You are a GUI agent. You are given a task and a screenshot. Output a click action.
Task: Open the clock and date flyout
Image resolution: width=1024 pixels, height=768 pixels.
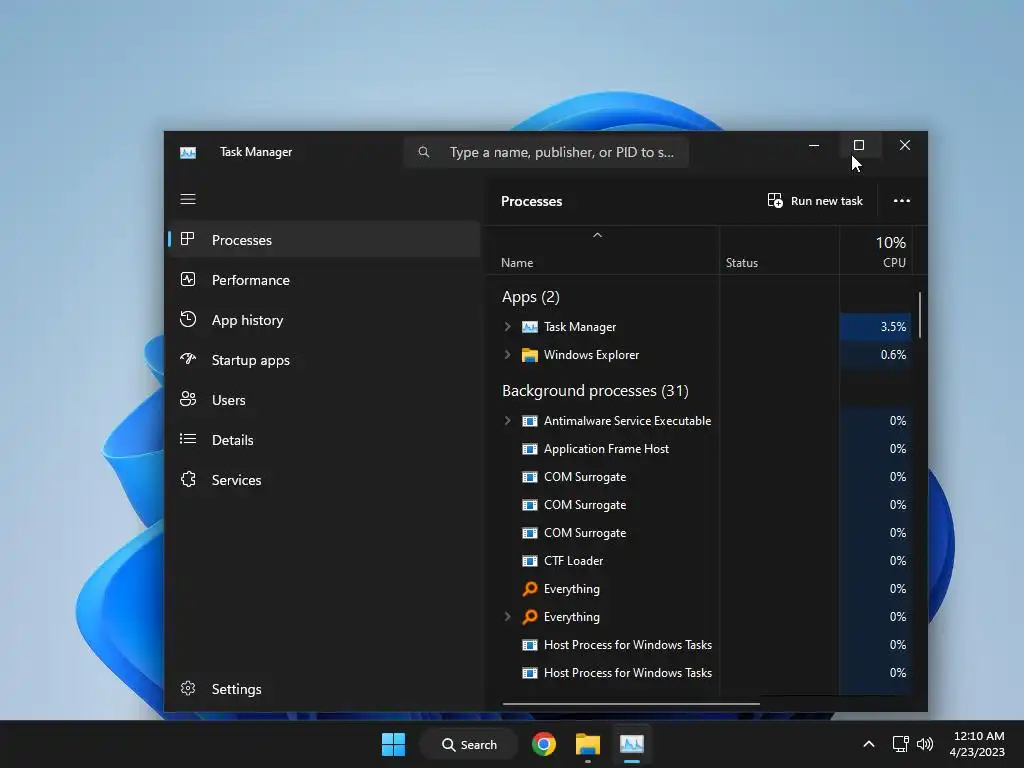977,744
